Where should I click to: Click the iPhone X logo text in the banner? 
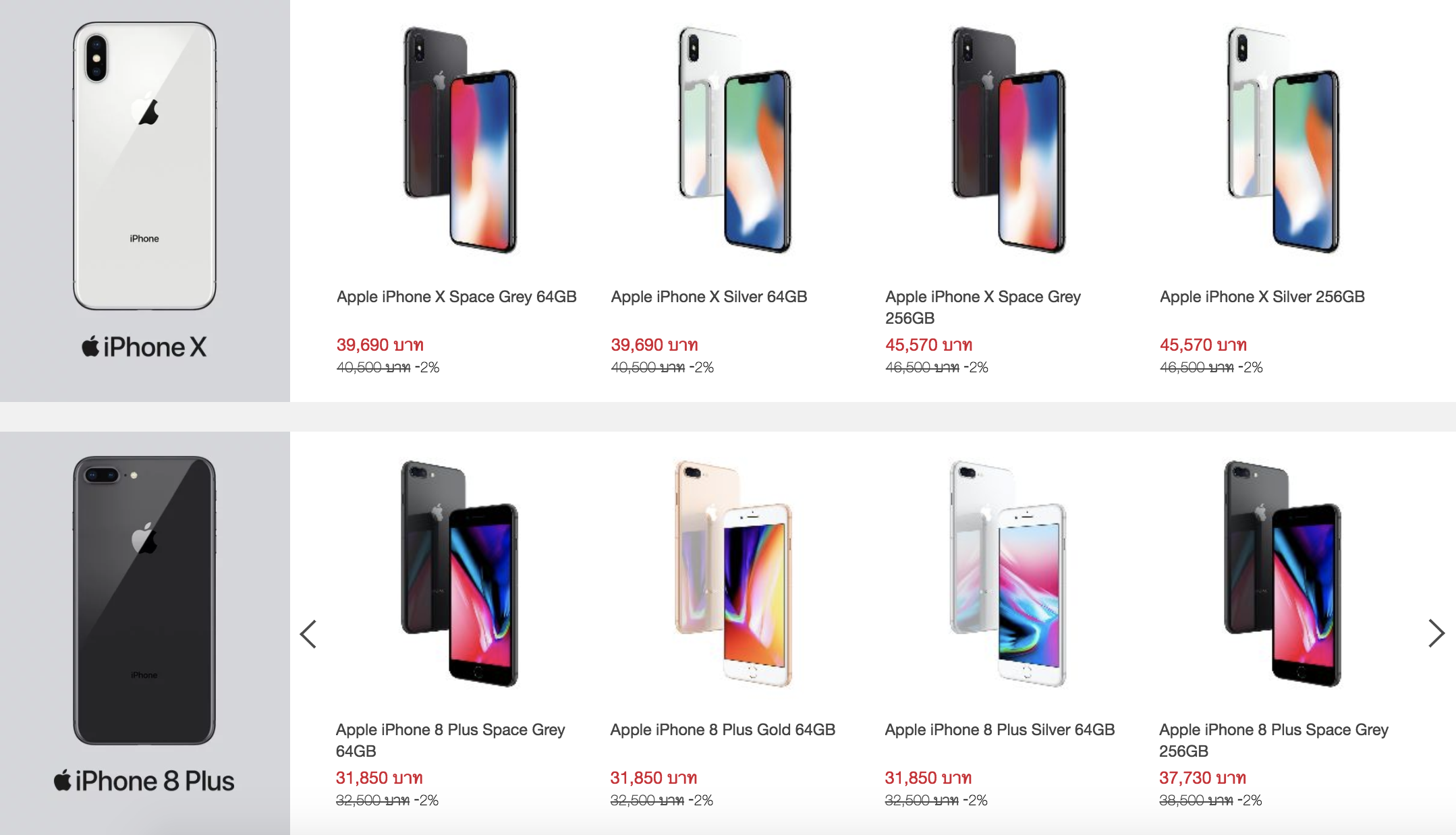click(x=144, y=347)
